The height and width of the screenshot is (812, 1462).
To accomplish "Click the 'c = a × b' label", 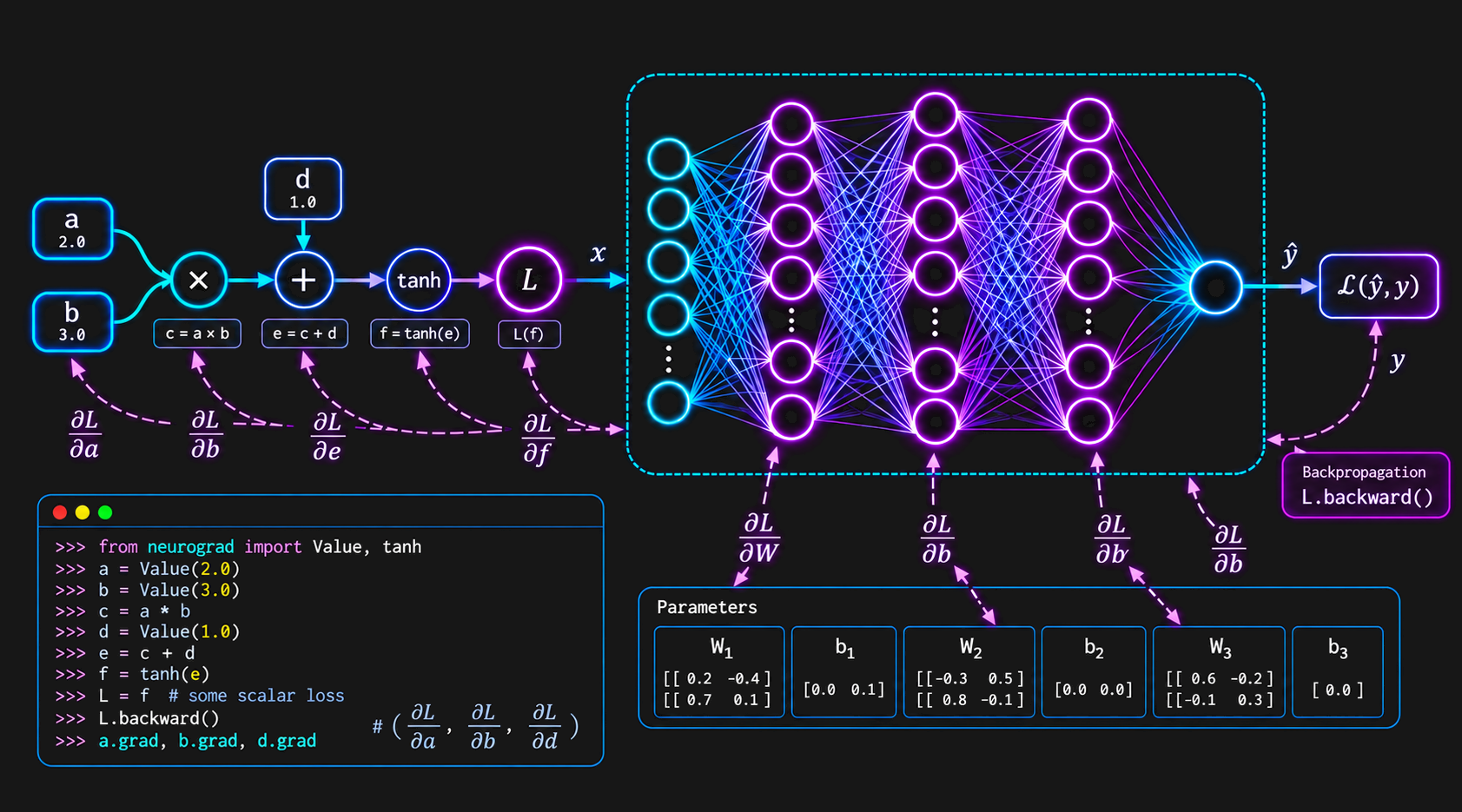I will 197,333.
